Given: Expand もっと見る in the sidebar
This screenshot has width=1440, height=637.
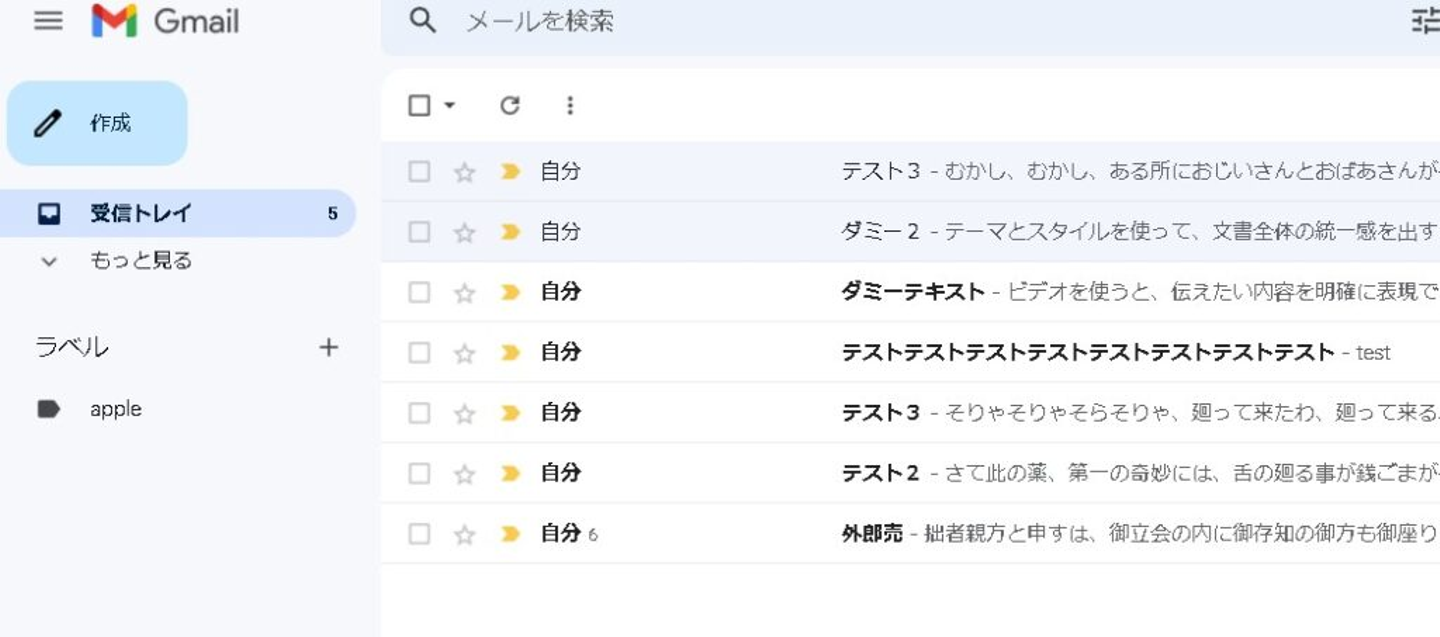Looking at the screenshot, I should [x=140, y=261].
